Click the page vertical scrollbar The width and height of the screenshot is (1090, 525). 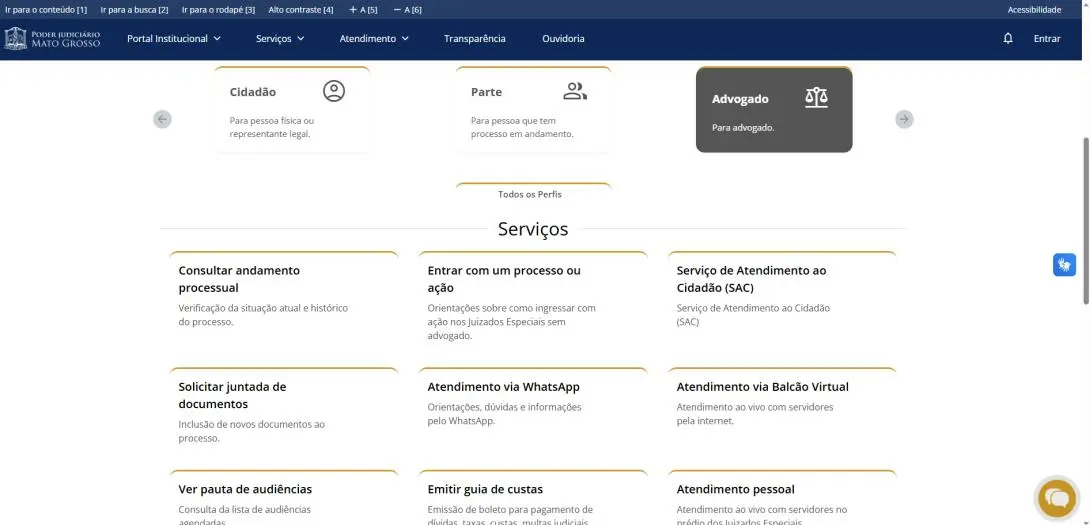click(x=1085, y=220)
